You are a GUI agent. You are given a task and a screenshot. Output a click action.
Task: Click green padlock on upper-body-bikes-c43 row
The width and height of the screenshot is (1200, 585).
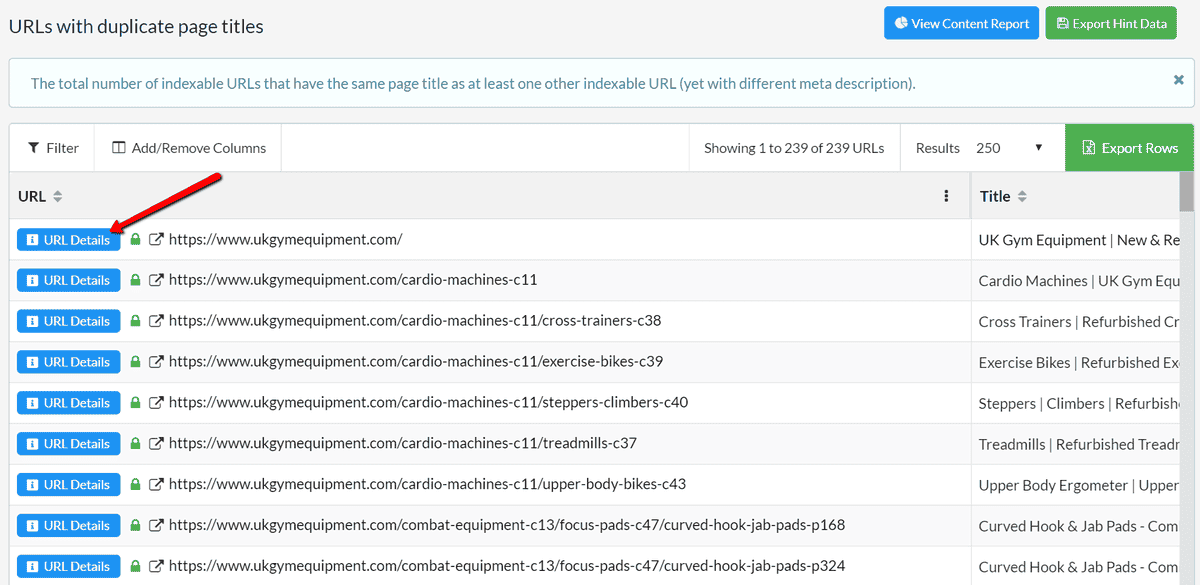[136, 484]
